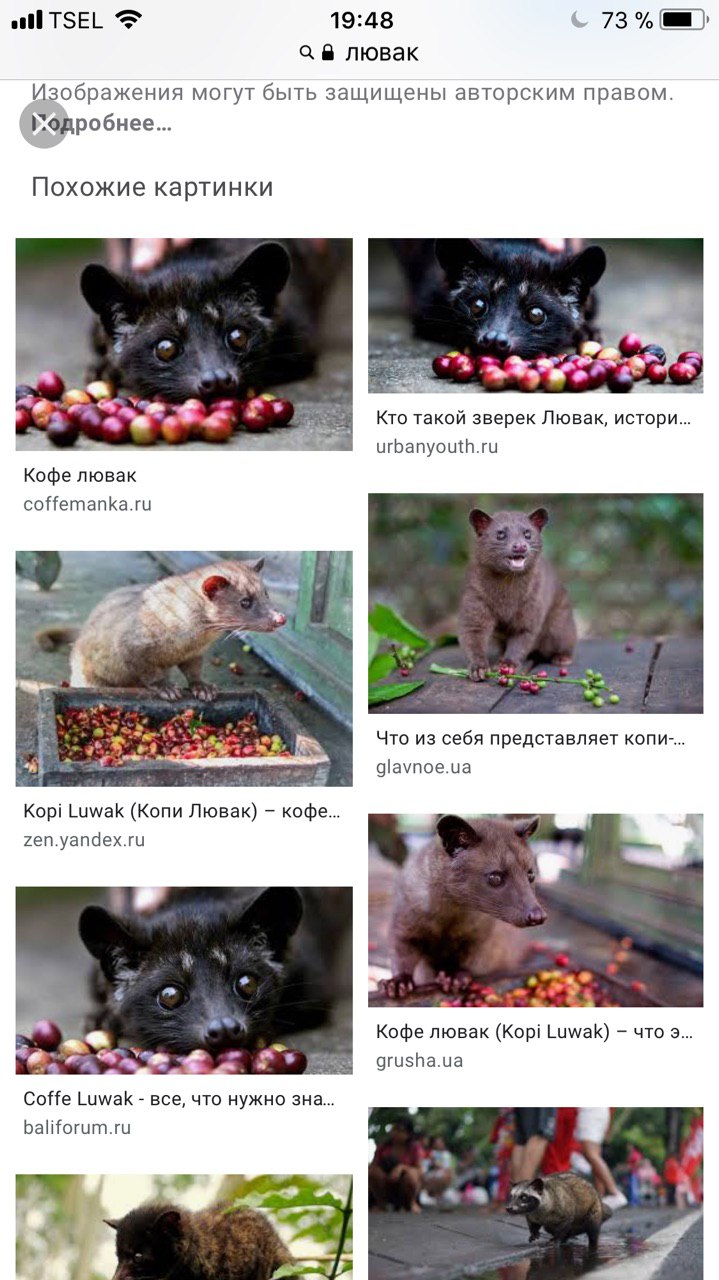Tap the do-not-disturb moon icon
Viewport: 719px width, 1280px height.
[x=579, y=19]
